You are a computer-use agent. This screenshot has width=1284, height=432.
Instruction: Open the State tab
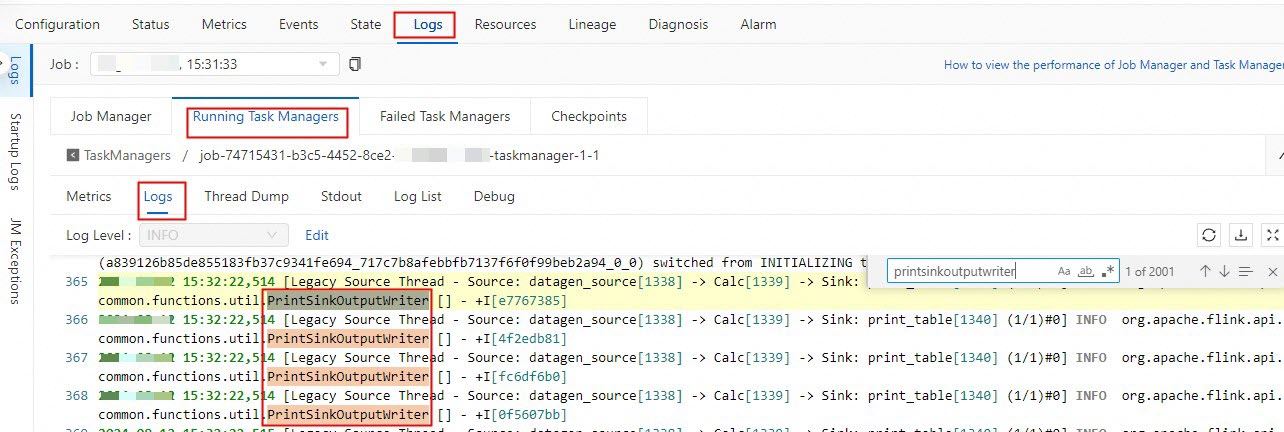click(366, 24)
